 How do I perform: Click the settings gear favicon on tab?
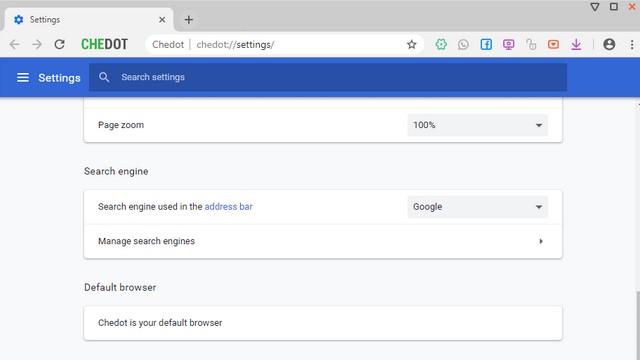[x=19, y=20]
